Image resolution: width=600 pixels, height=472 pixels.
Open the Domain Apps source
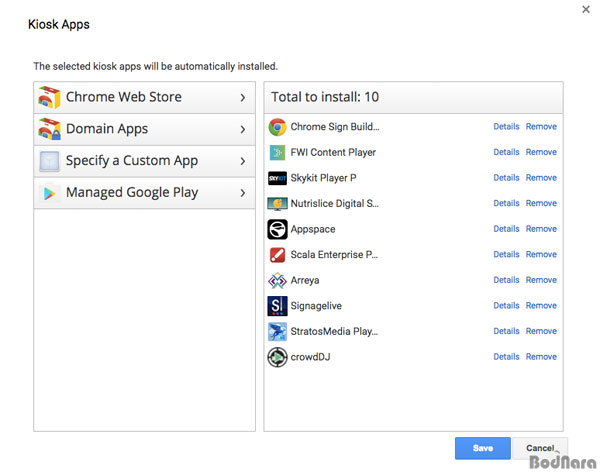pyautogui.click(x=144, y=129)
